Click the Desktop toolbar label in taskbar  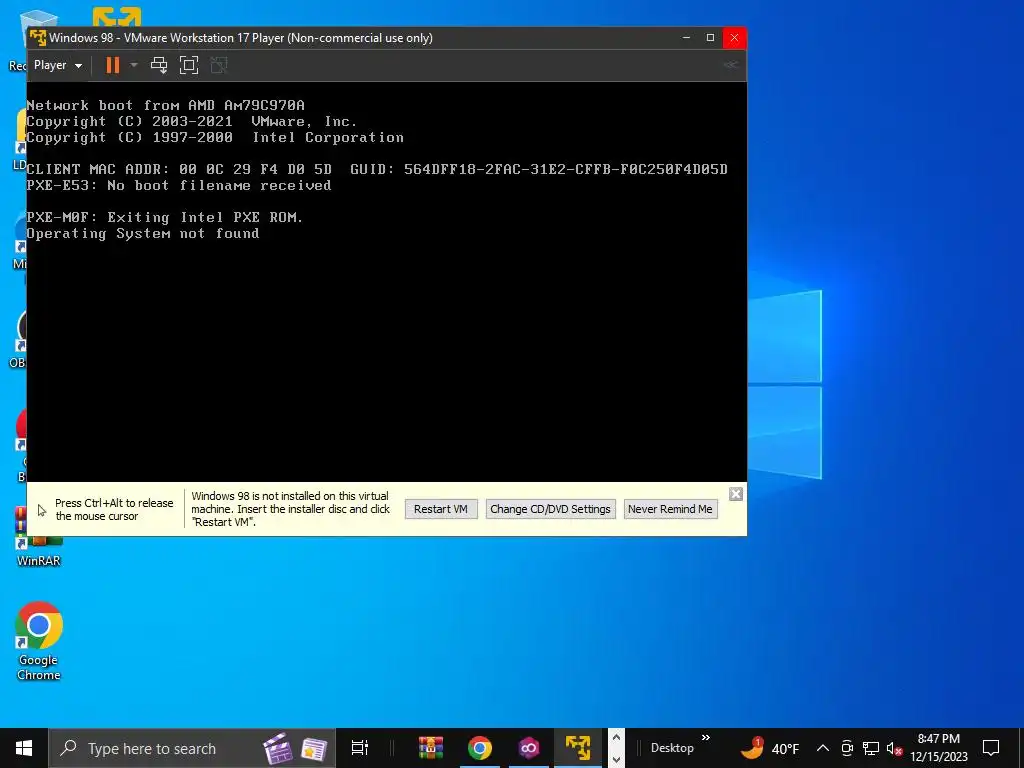(672, 748)
